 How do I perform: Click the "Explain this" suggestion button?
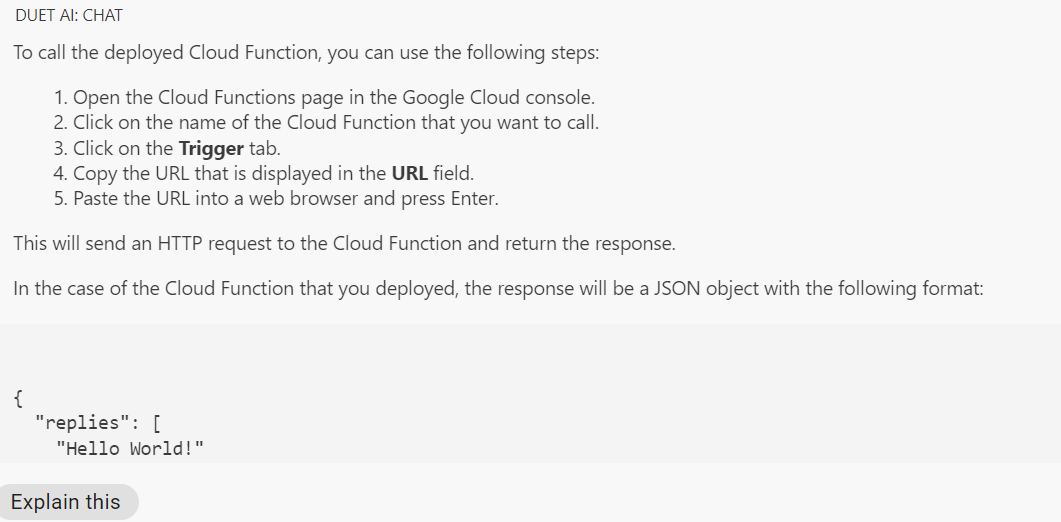[67, 502]
